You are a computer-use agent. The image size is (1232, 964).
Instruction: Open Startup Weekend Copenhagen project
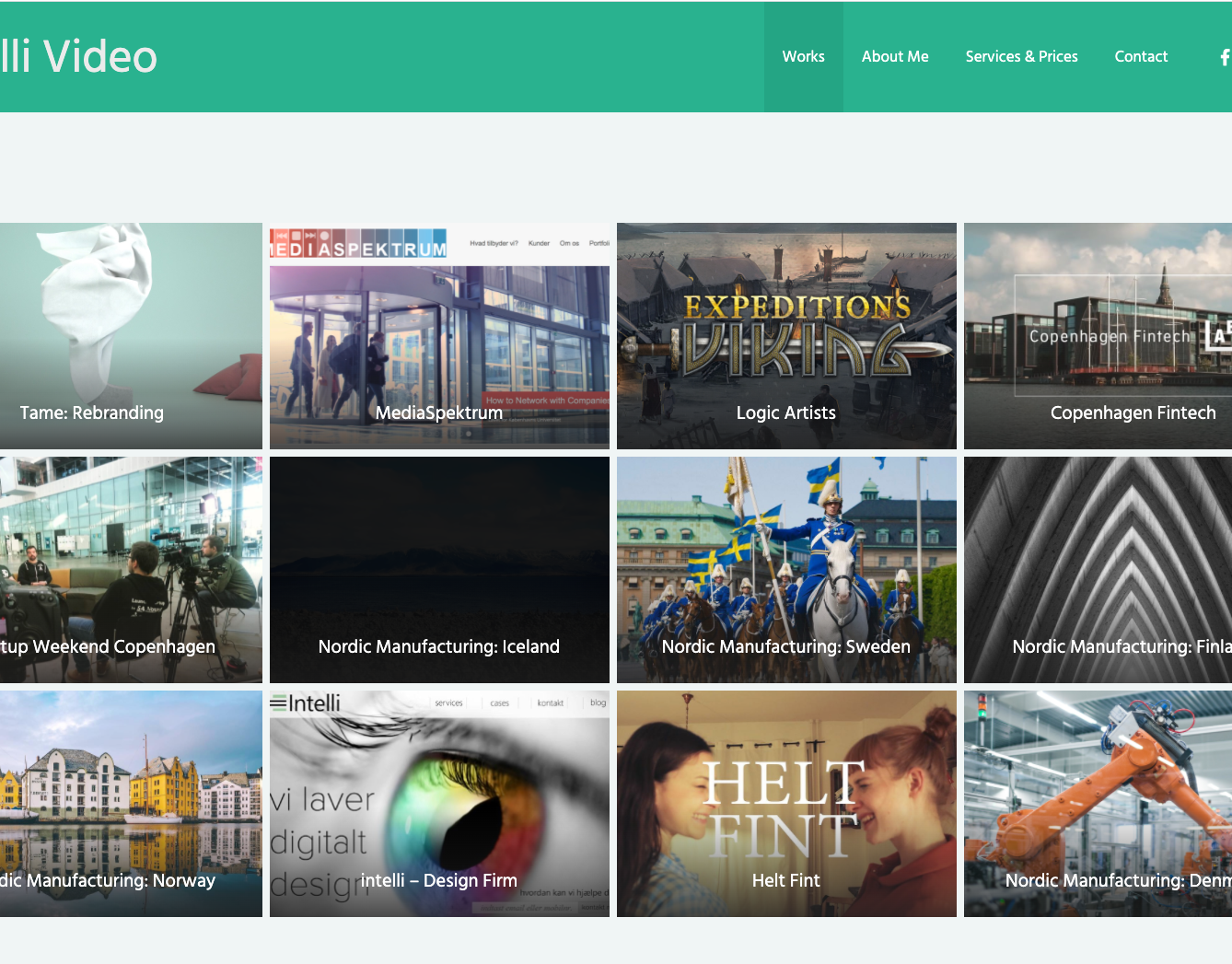click(x=131, y=570)
